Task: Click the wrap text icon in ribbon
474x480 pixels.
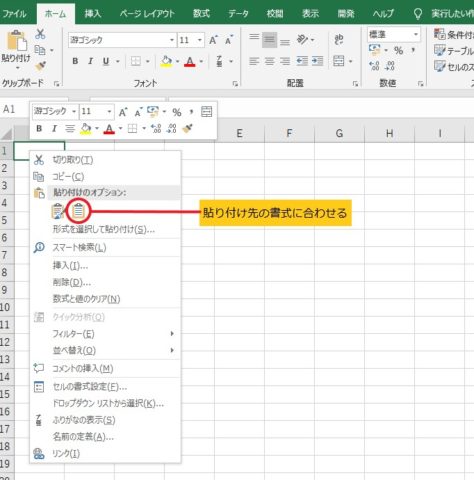Action: click(x=339, y=39)
